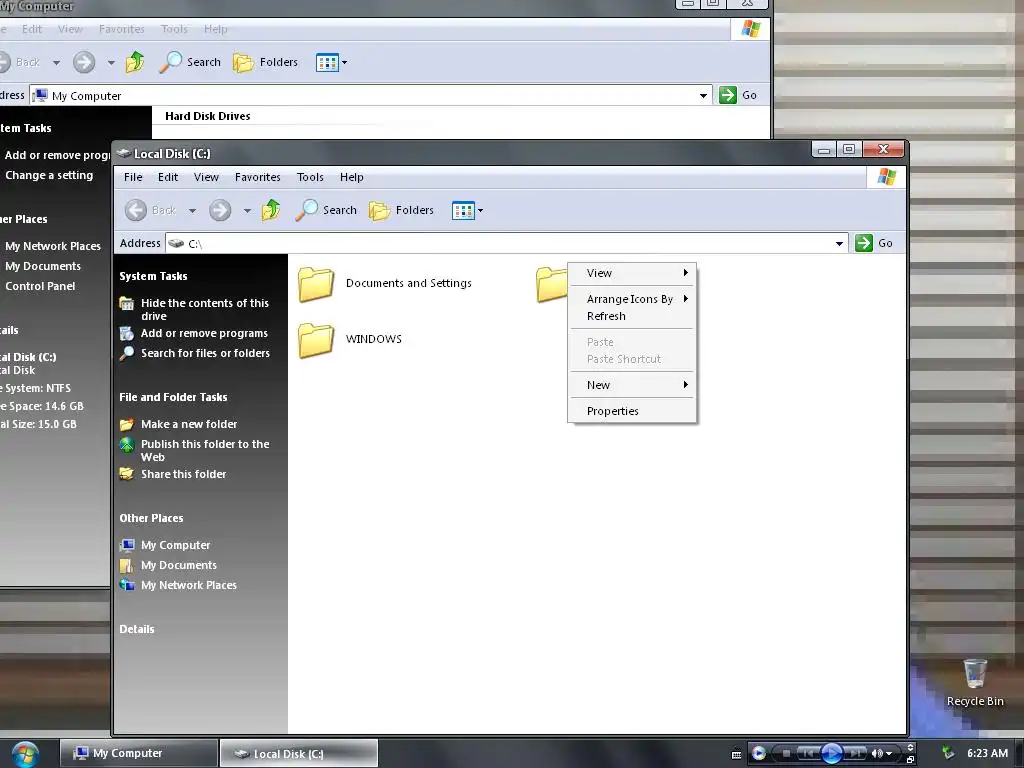Open address bar dropdown in Local Disk window
Viewport: 1024px width, 768px height.
[839, 244]
